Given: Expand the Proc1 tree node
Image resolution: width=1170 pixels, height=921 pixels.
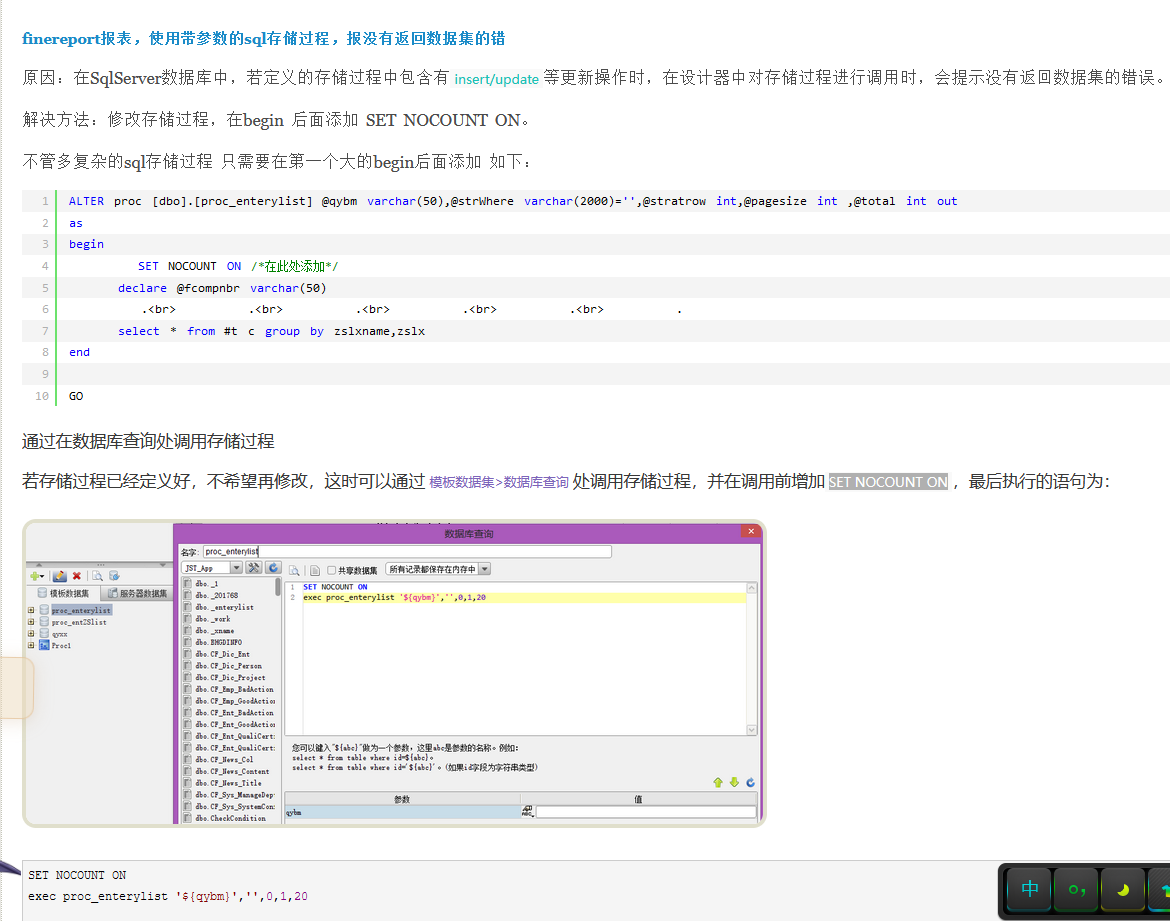Looking at the screenshot, I should [x=31, y=645].
